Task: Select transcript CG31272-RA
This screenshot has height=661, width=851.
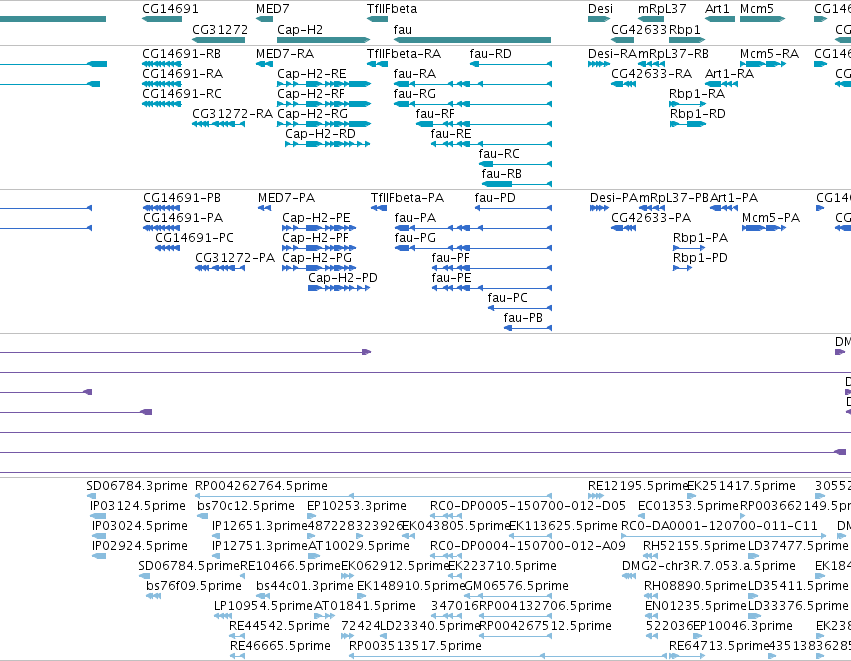Action: (219, 124)
